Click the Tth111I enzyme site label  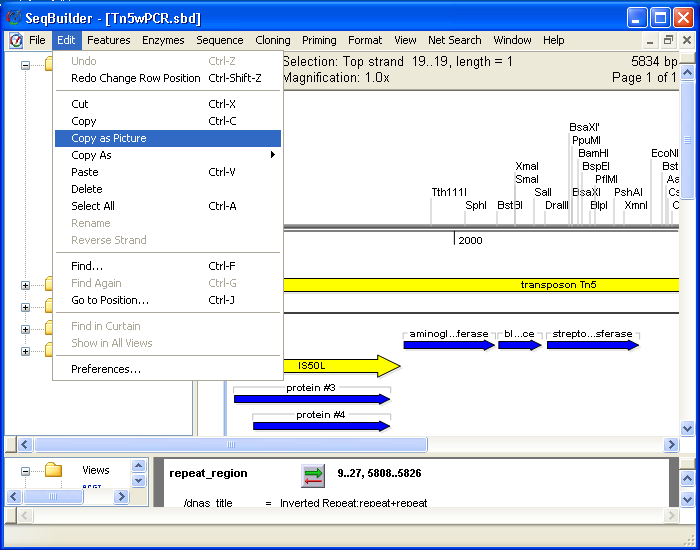tap(449, 192)
